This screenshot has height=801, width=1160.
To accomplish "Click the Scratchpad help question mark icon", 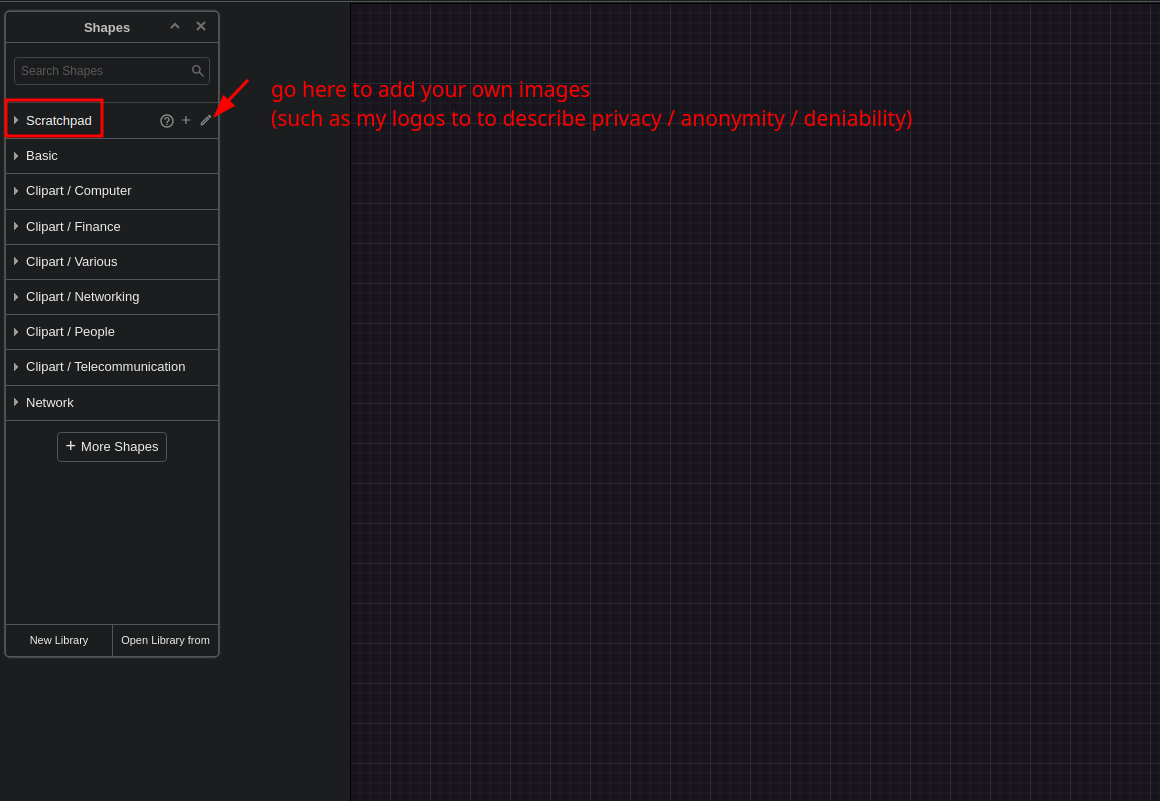I will pyautogui.click(x=167, y=121).
